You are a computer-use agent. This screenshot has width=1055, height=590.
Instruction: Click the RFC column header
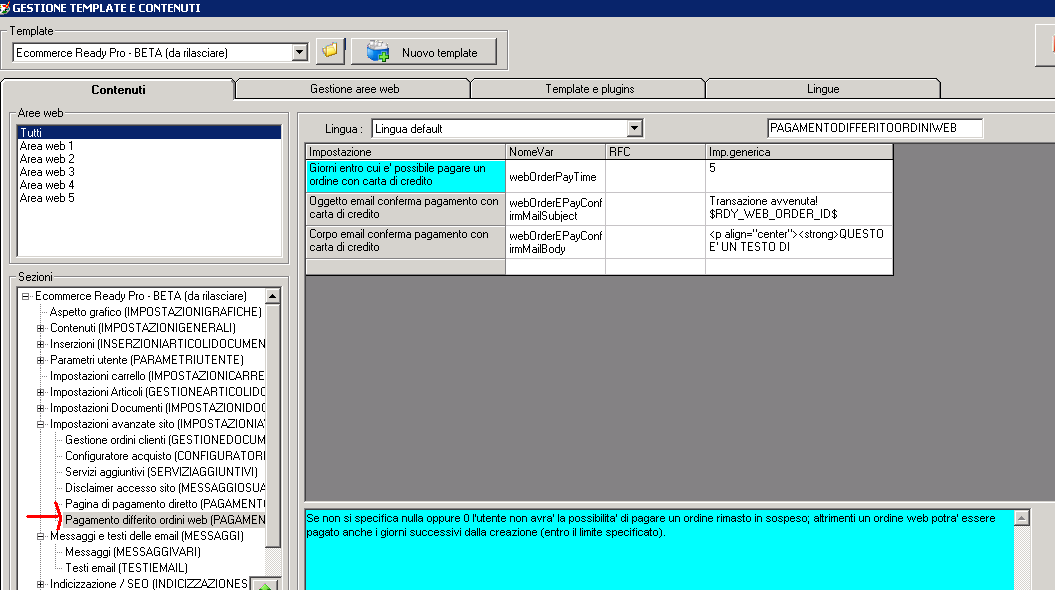[655, 152]
